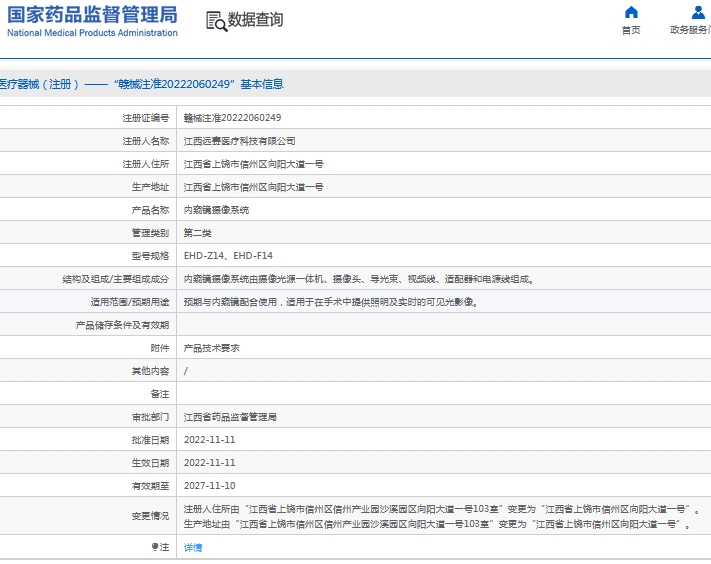Select approving department 江西省药品监督管理局

click(230, 417)
